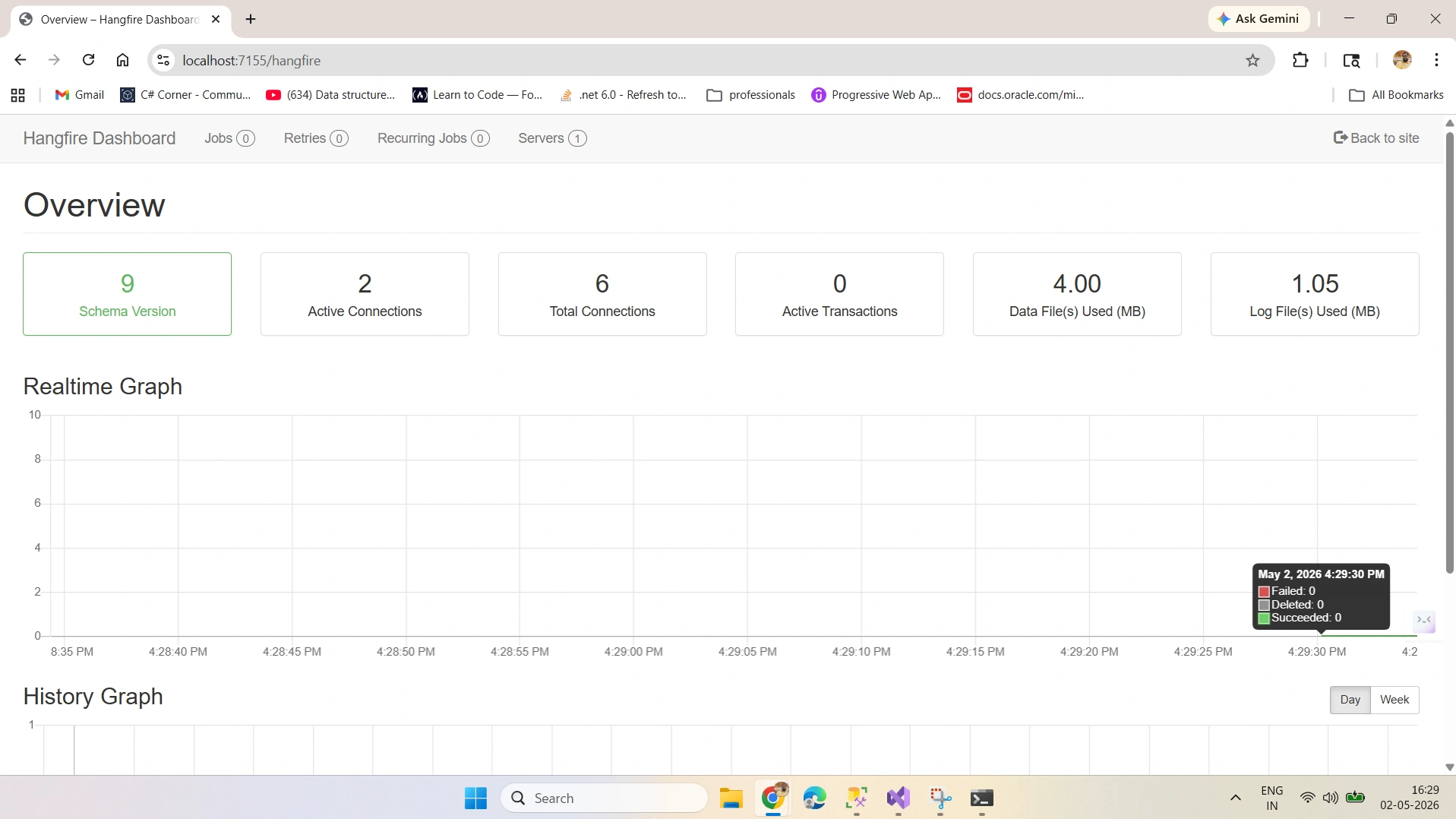Viewport: 1456px width, 819px height.
Task: Open the browser home page
Action: tap(122, 60)
